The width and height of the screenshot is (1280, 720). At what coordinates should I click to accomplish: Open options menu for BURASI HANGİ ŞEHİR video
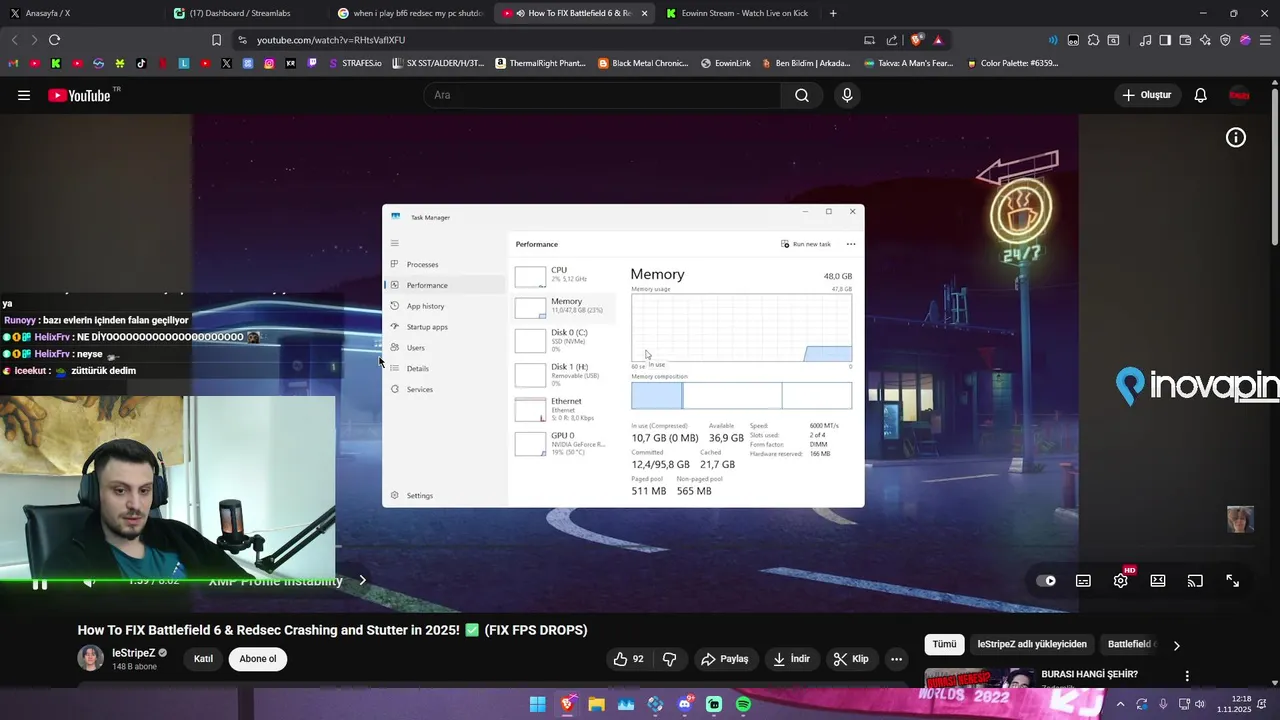coord(1187,676)
